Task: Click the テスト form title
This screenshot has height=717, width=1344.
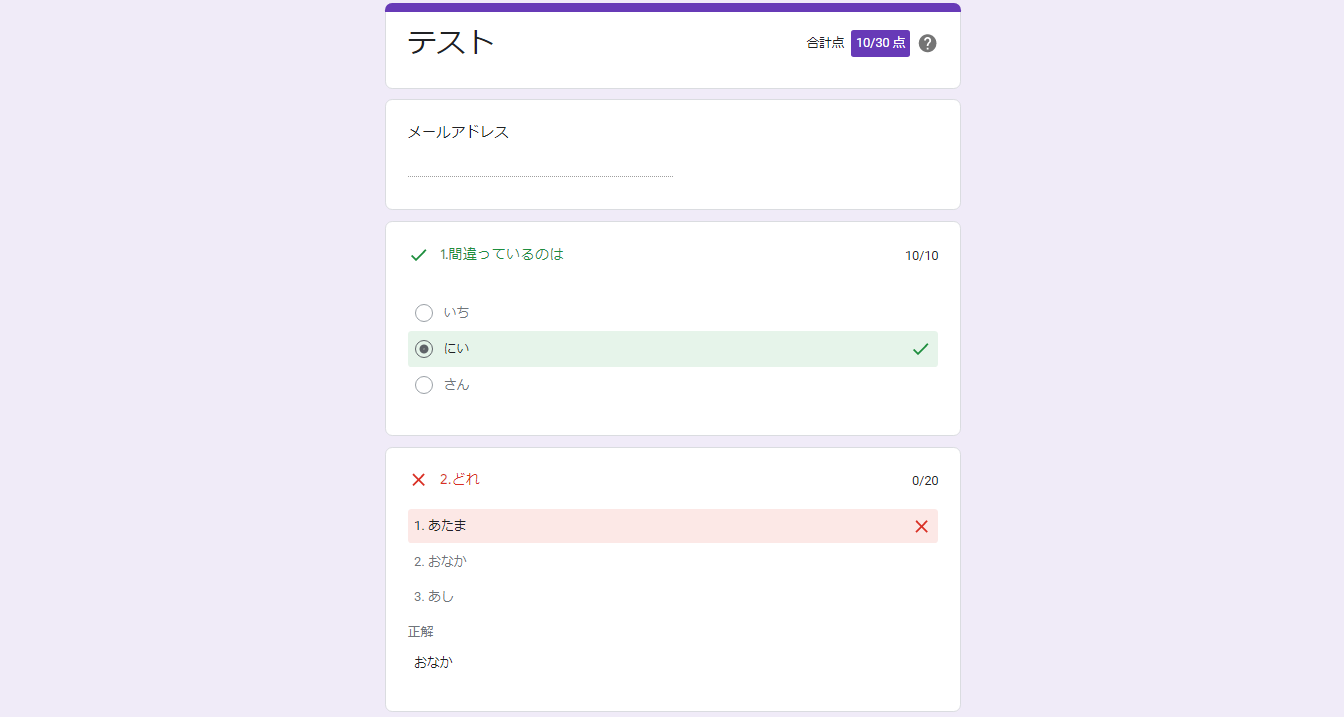Action: click(451, 42)
